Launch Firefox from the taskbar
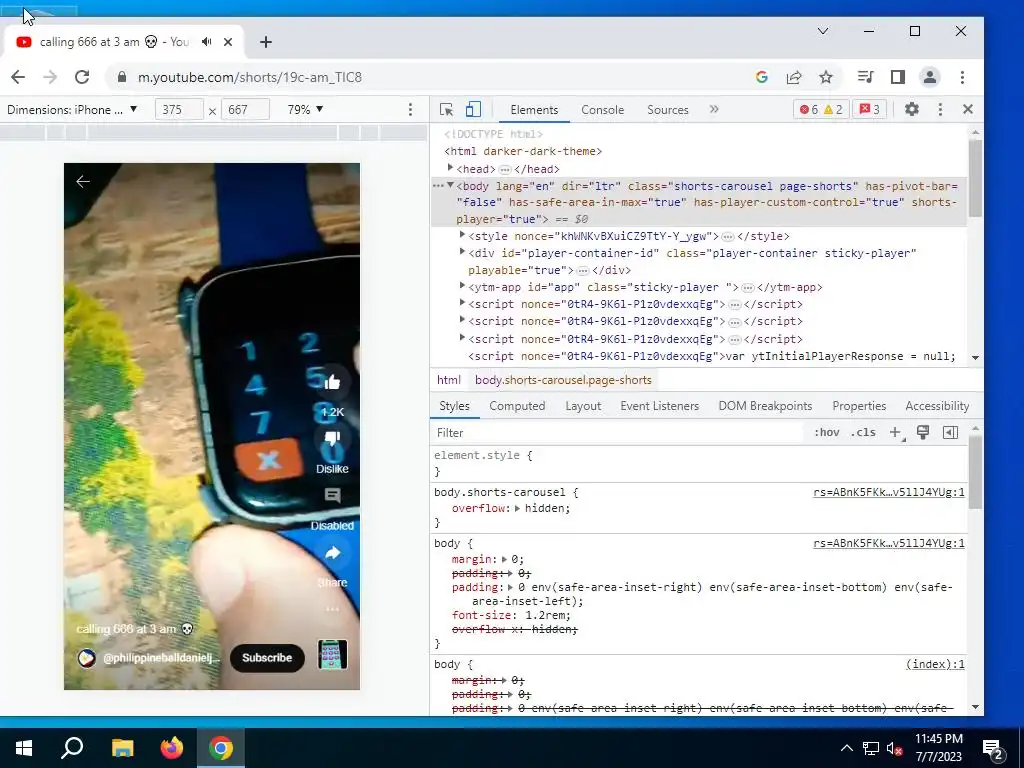Viewport: 1024px width, 768px height. click(x=172, y=748)
